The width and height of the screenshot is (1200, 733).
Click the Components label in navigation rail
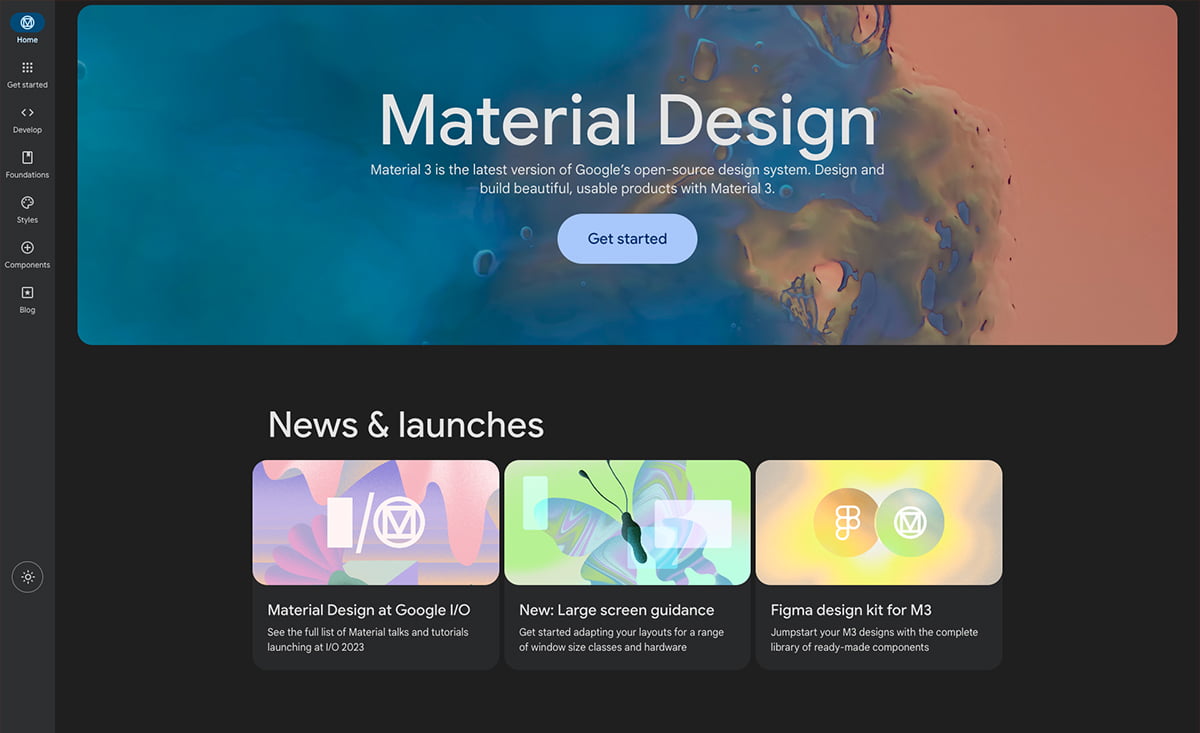[x=27, y=265]
